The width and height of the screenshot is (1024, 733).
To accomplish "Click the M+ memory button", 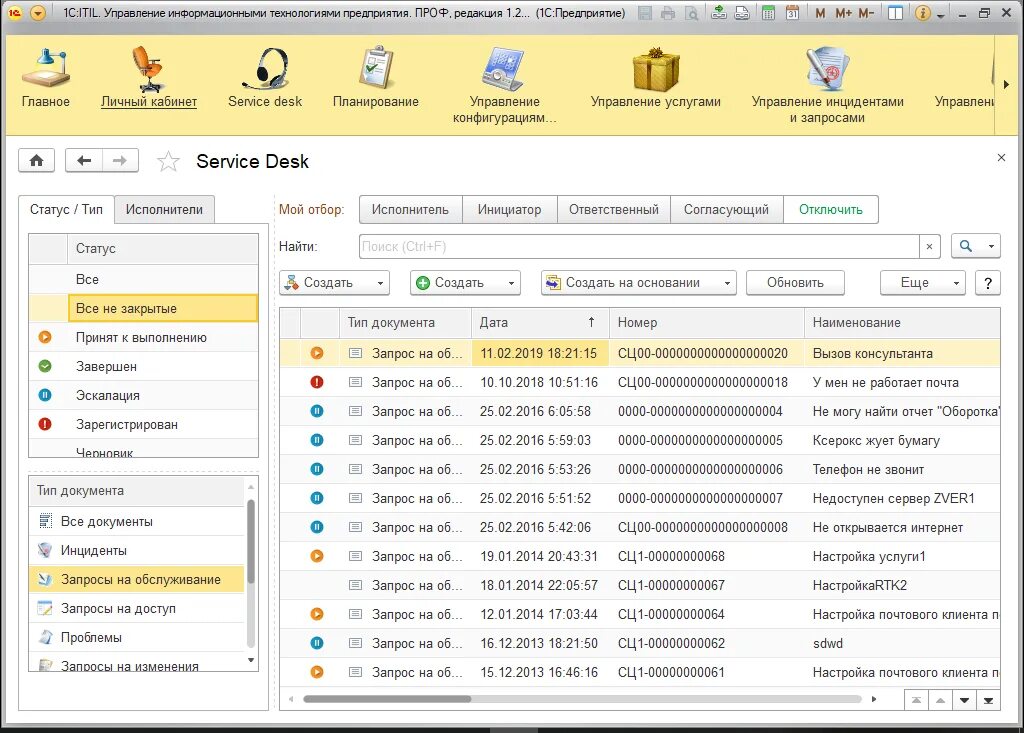I will pos(843,12).
